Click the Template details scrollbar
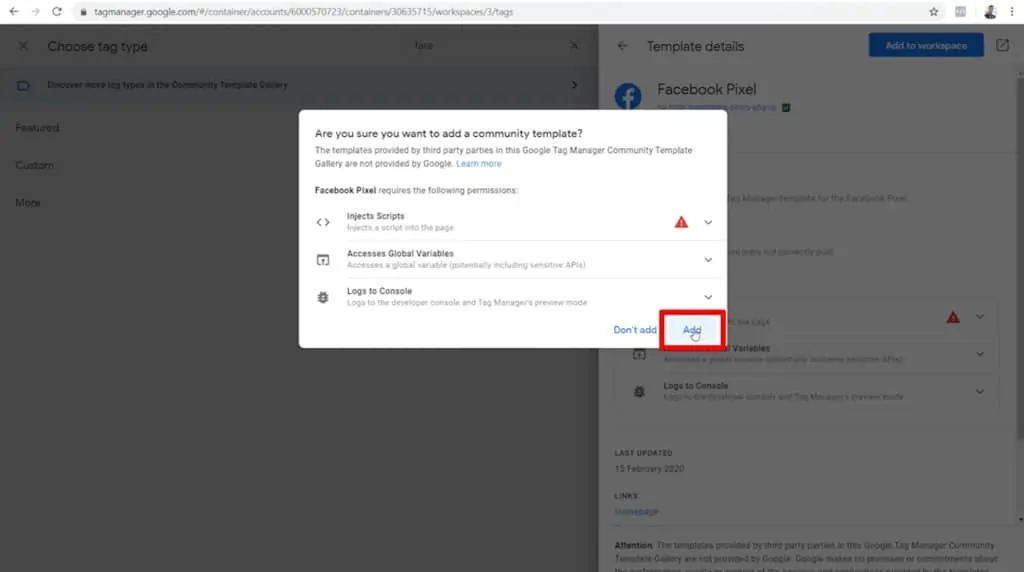This screenshot has height=572, width=1024. (1020, 258)
